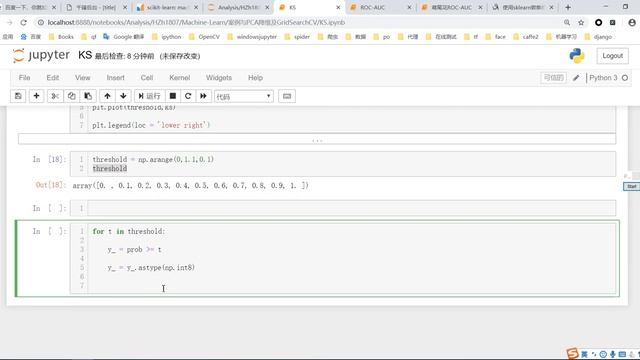
Task: Move selected cell up arrow
Action: click(107, 96)
